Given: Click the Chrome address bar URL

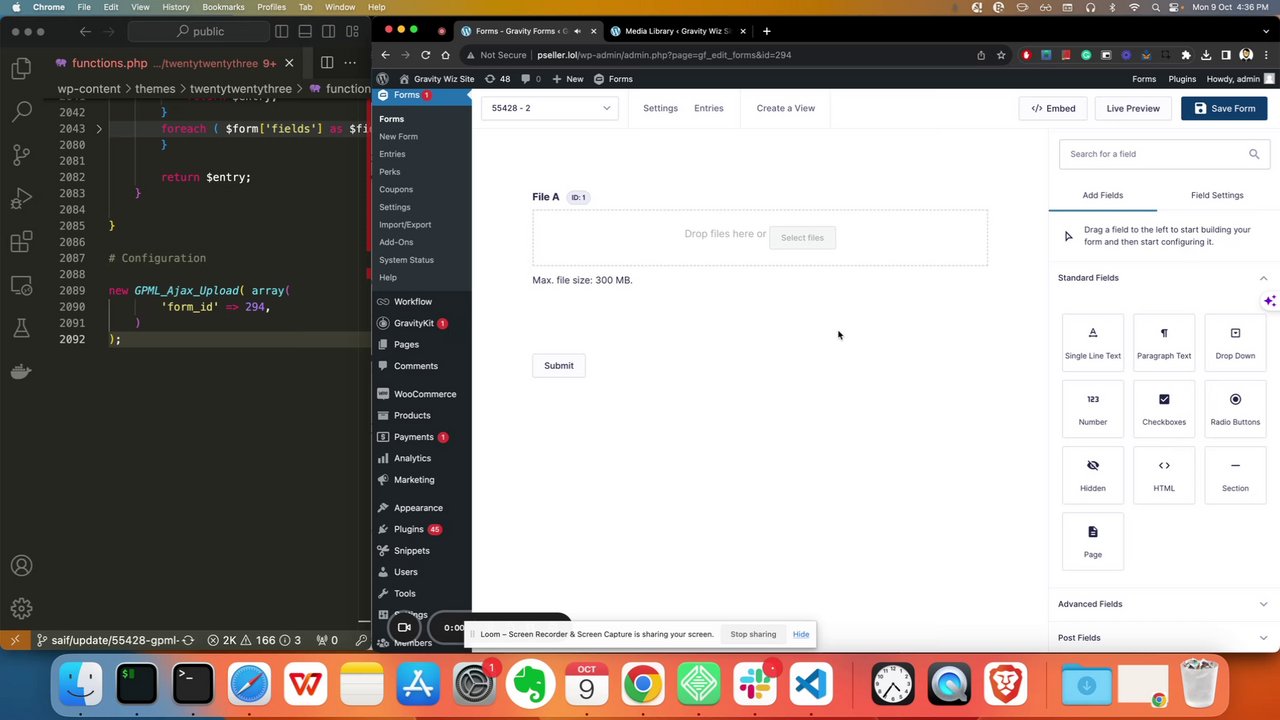Looking at the screenshot, I should [664, 55].
